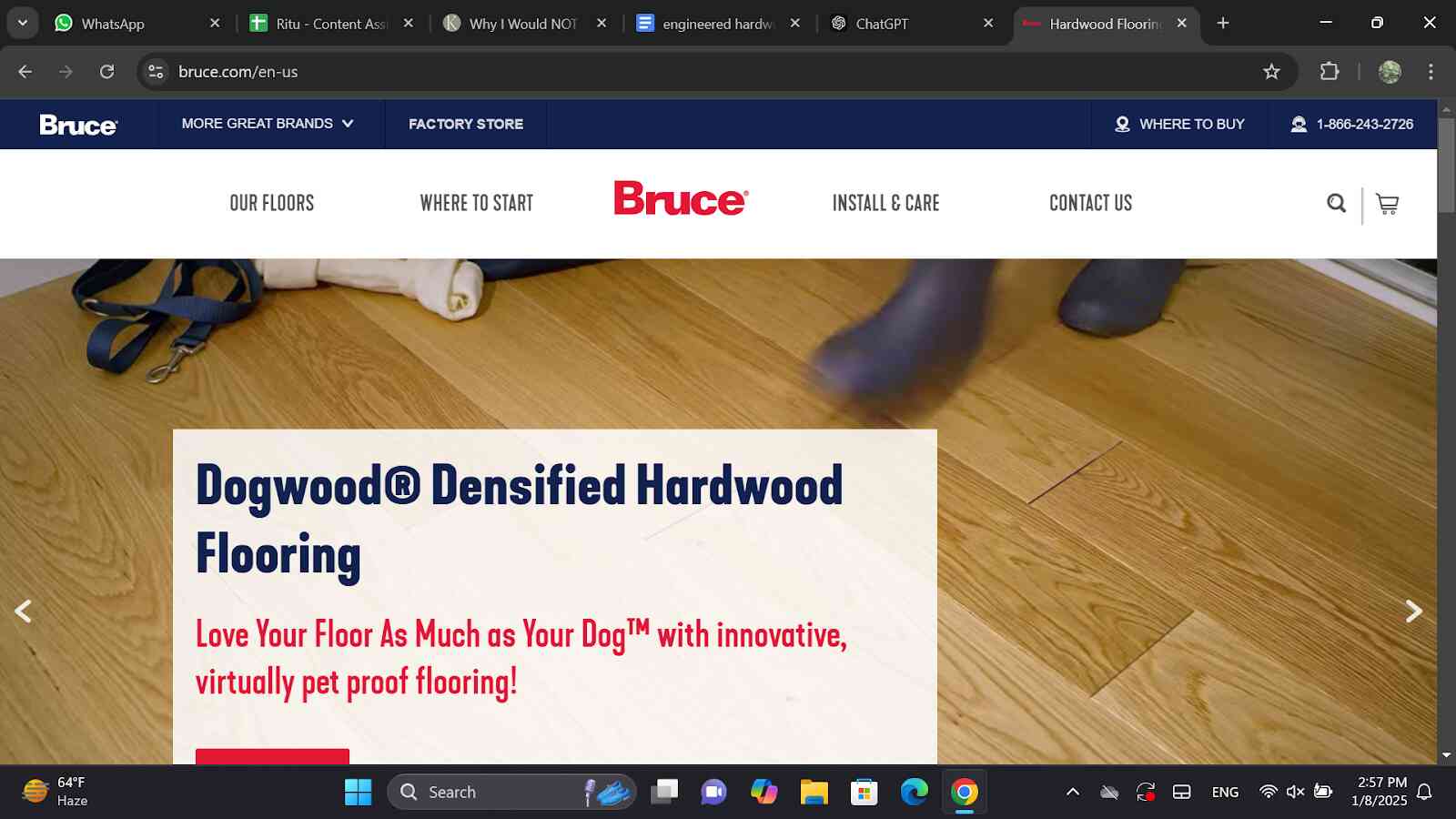
Task: Switch to ChatGPT tab
Action: coord(913,24)
